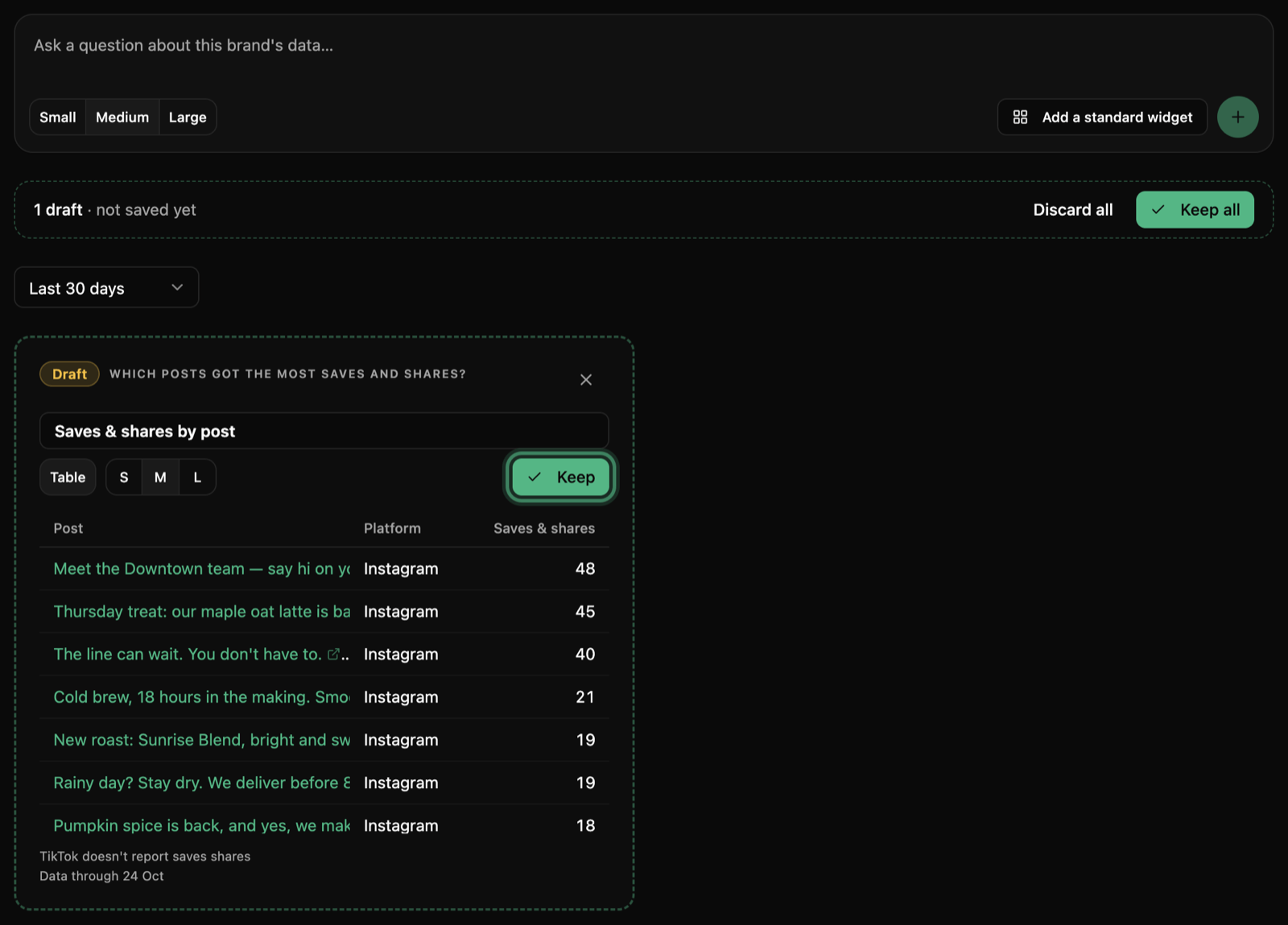
Task: Click Instagram cell in Meet the Downtown row
Action: [401, 568]
